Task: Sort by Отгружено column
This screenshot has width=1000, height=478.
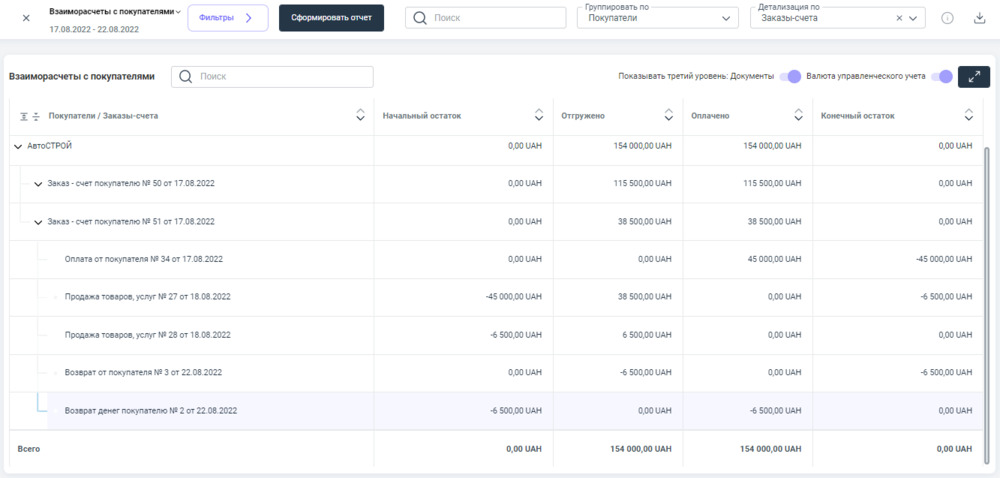Action: [670, 116]
